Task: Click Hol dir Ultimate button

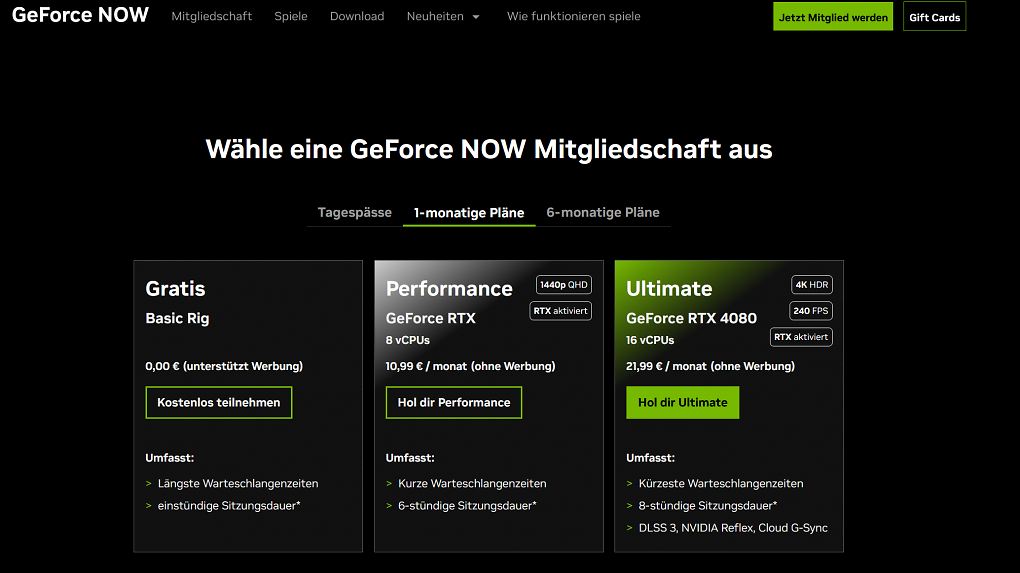Action: click(682, 403)
